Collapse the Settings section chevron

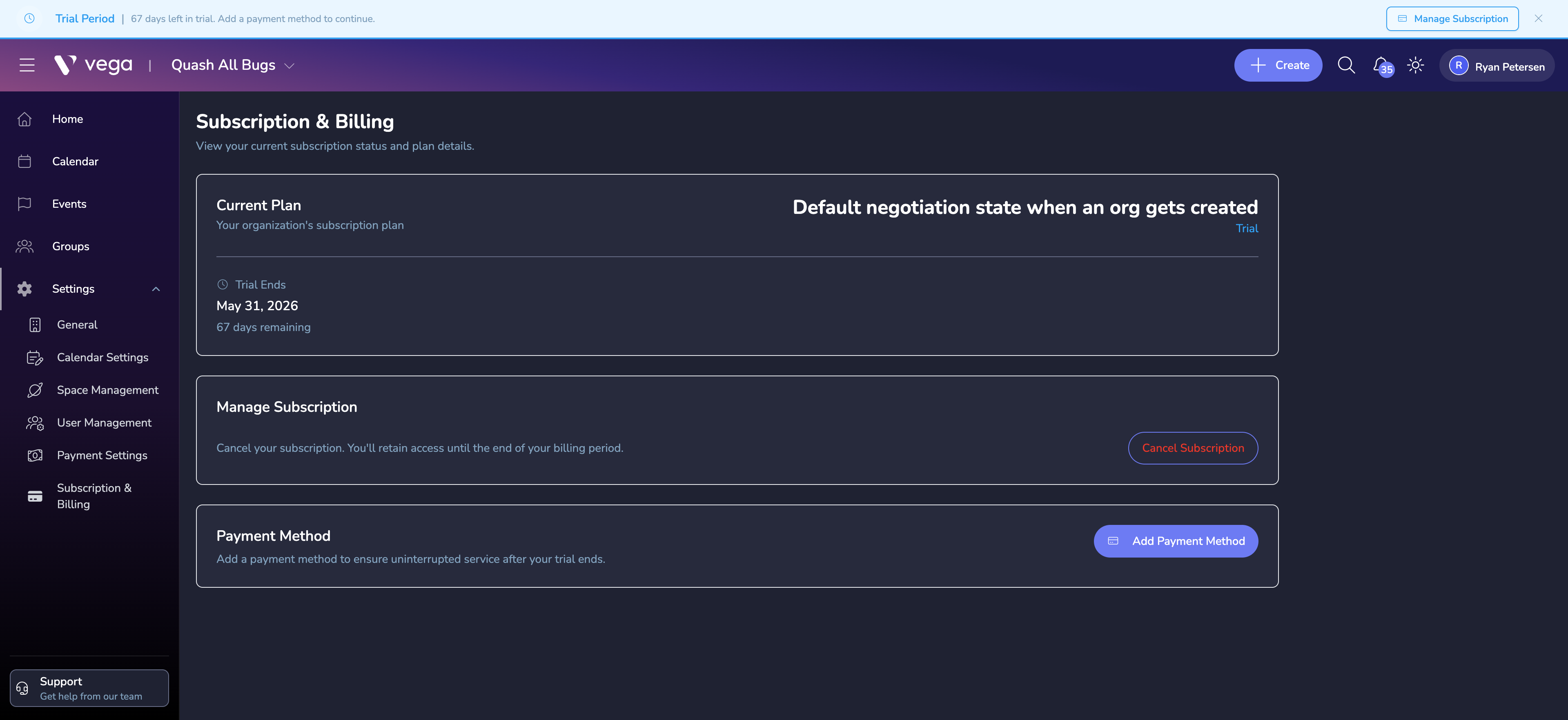(x=156, y=289)
